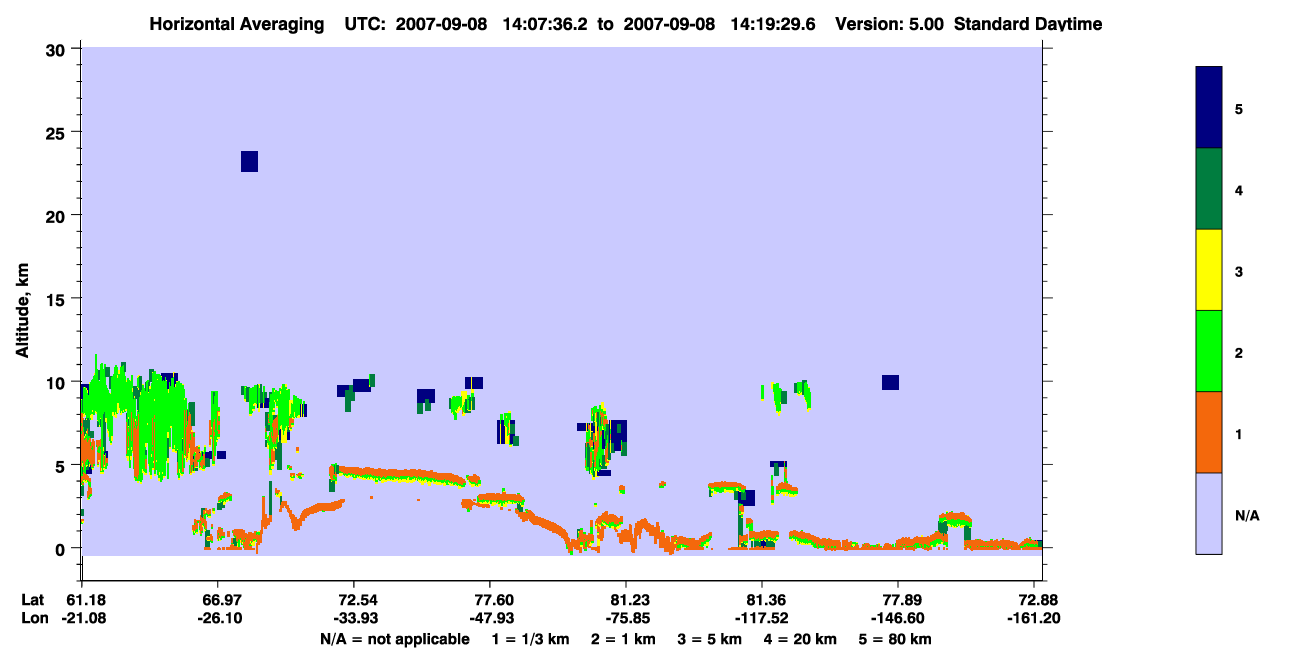Click the blue square at 10 km near latitude 77.89
This screenshot has height=667, width=1300.
(890, 382)
